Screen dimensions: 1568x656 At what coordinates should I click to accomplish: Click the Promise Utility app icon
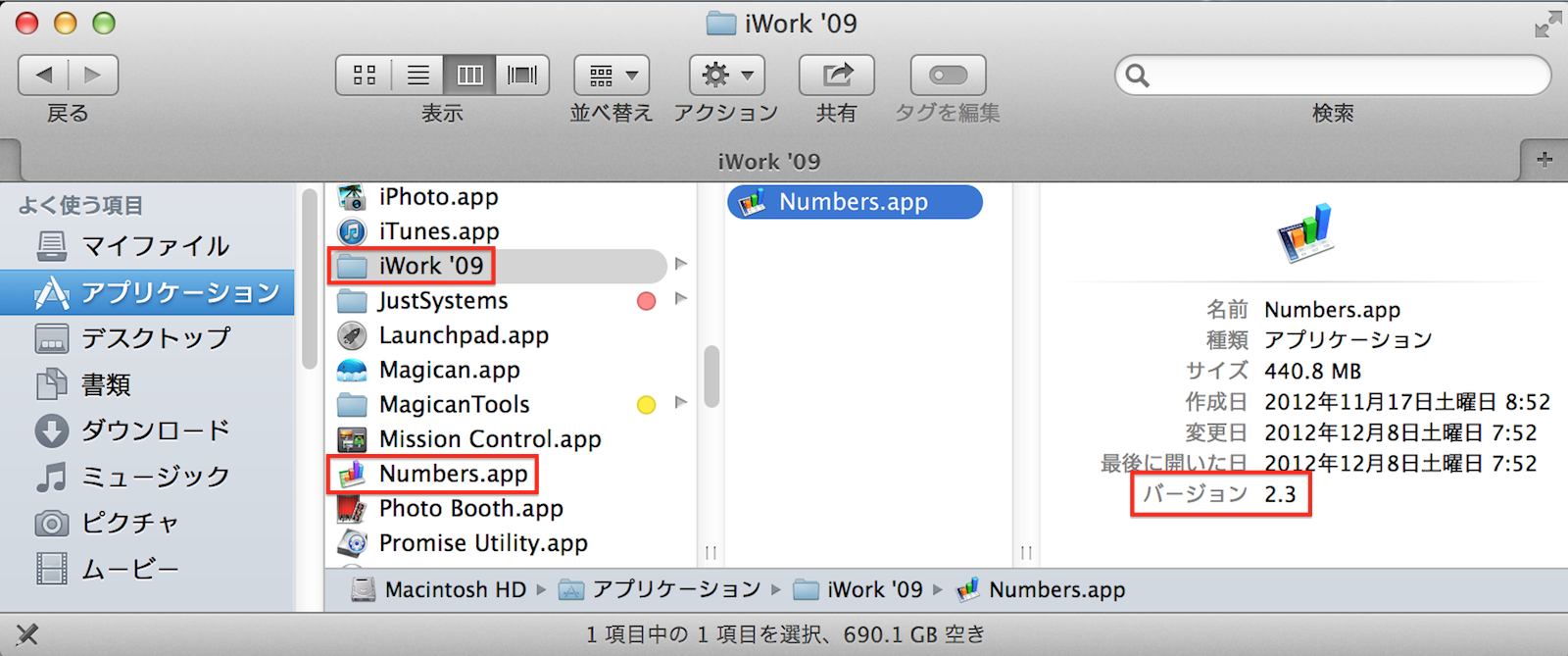click(352, 542)
